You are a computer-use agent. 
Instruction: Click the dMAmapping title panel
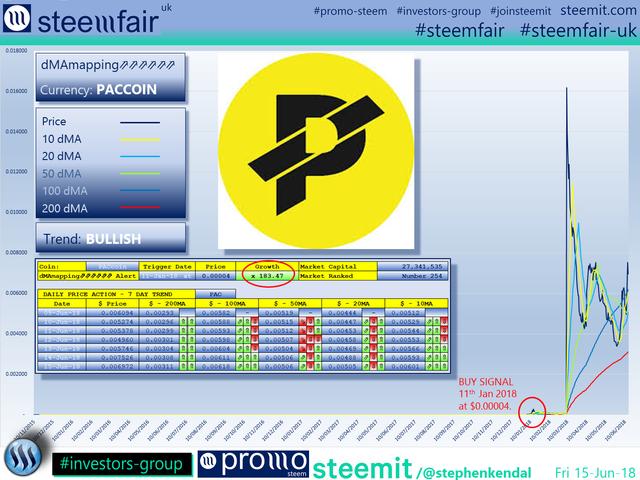111,77
